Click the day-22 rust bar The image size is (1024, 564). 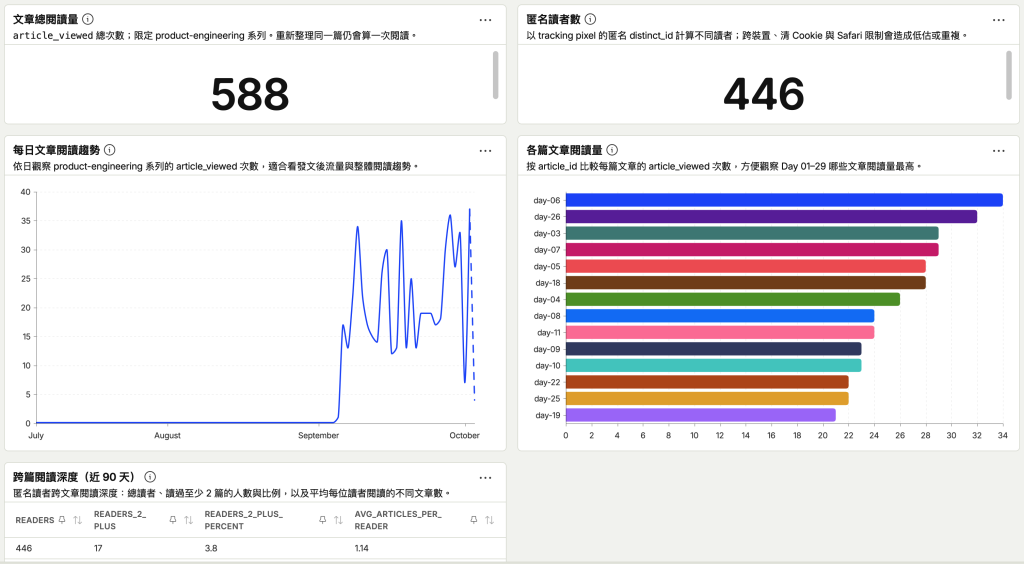coord(707,382)
